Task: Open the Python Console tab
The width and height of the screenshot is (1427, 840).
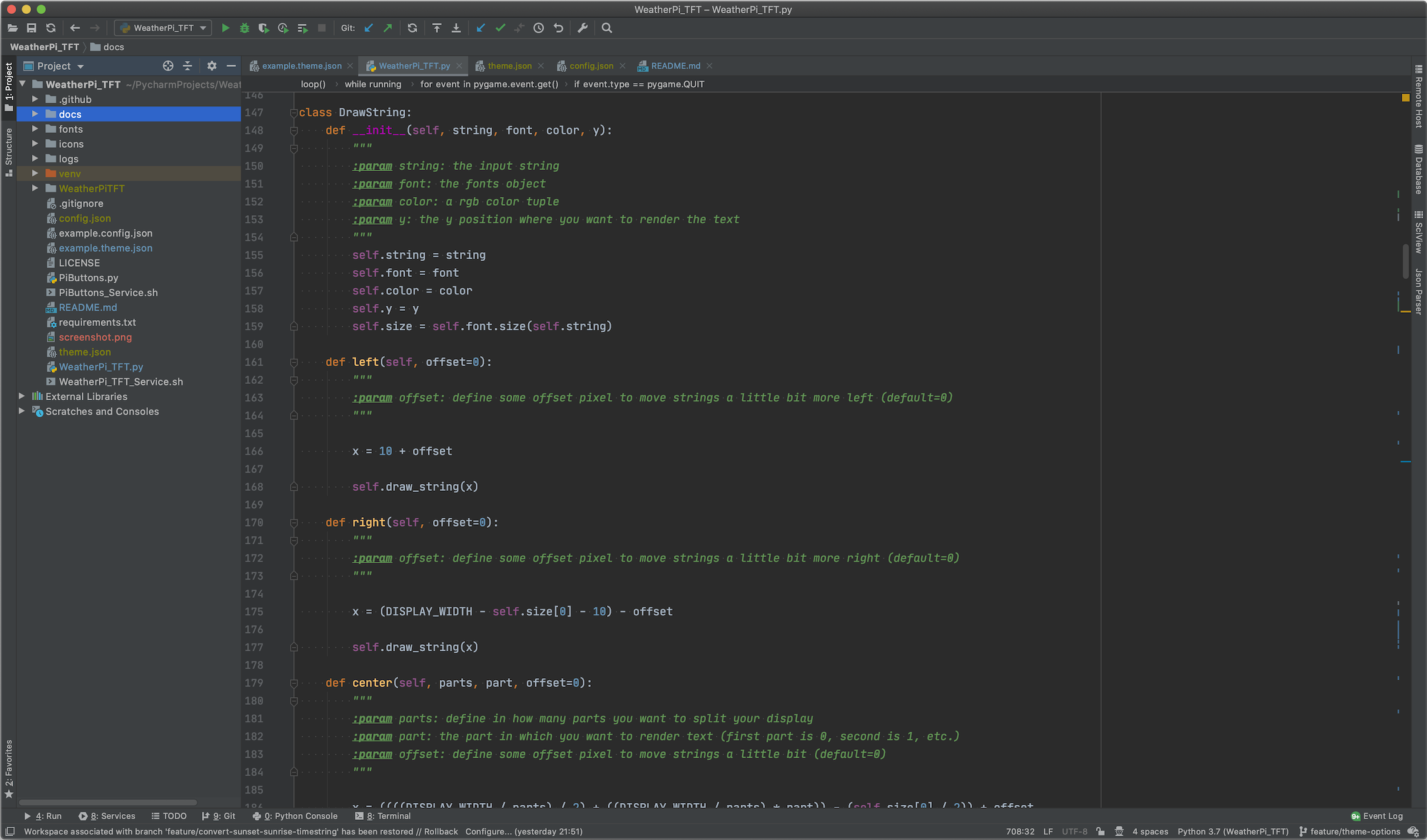Action: click(x=295, y=816)
